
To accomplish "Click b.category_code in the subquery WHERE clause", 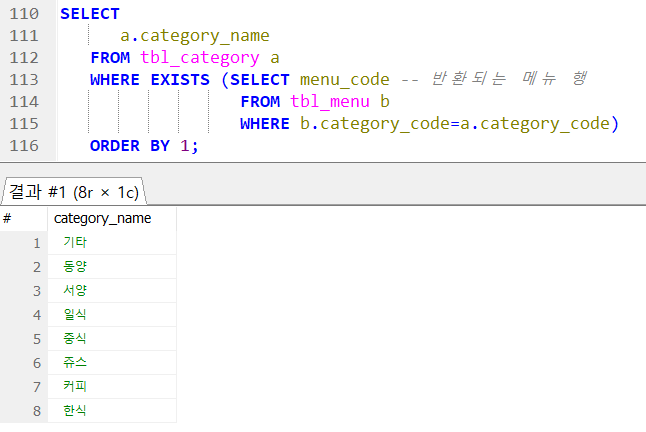I will [374, 124].
